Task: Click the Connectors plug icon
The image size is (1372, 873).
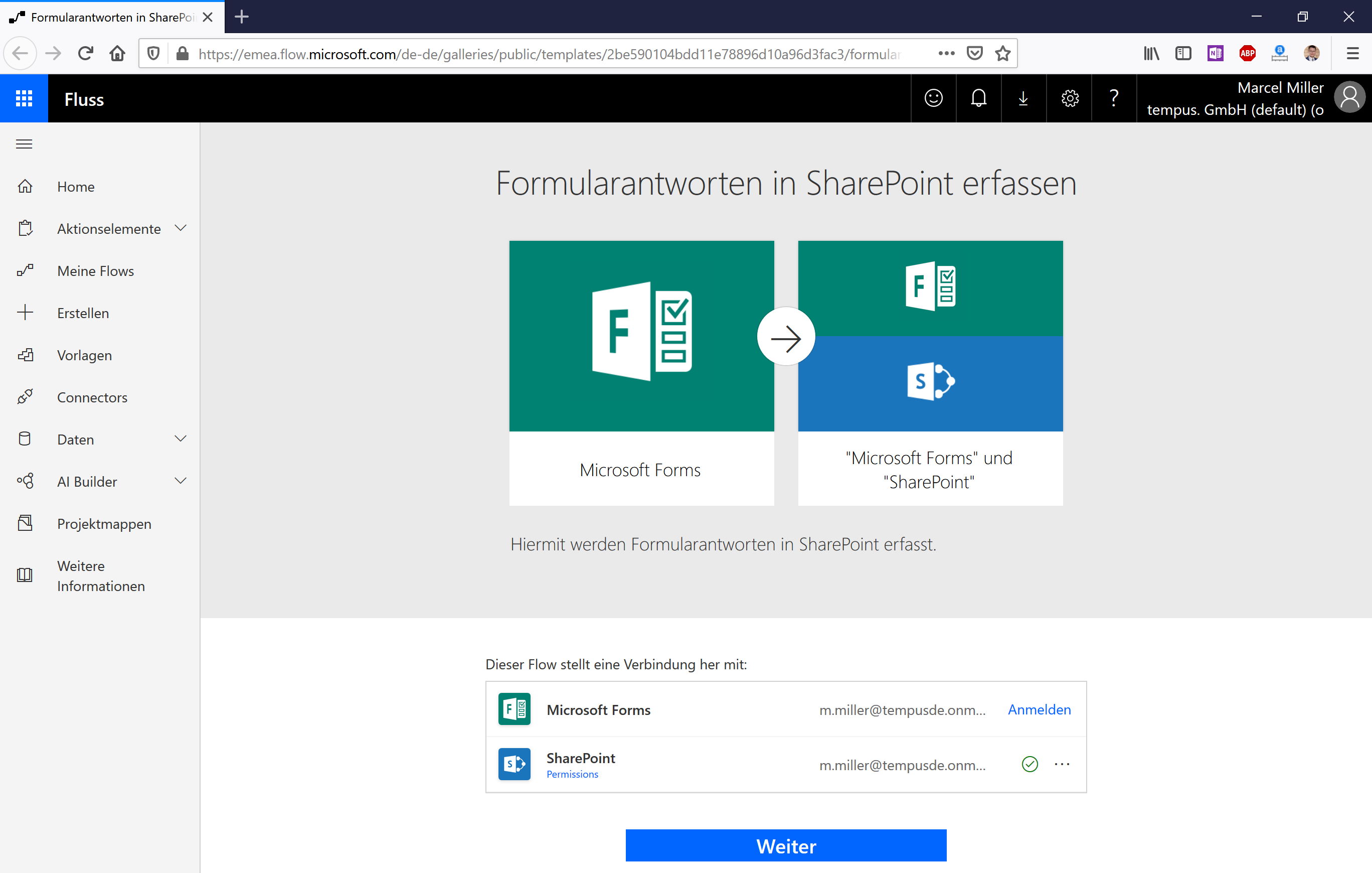Action: [25, 397]
